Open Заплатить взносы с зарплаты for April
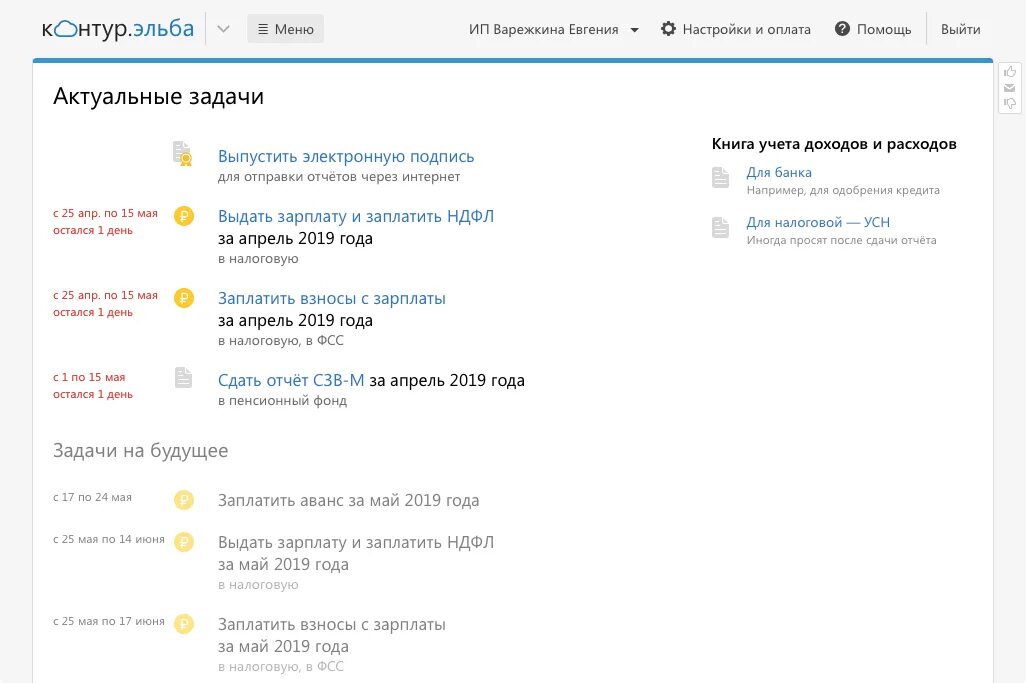1026x683 pixels. pyautogui.click(x=332, y=298)
